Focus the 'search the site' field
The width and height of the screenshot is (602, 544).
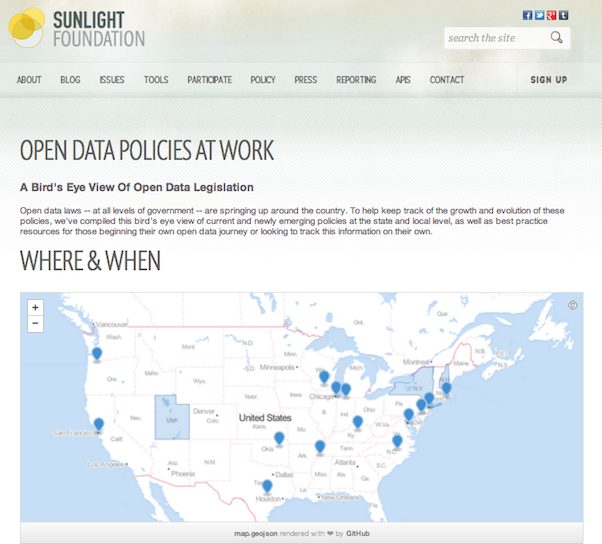(494, 38)
